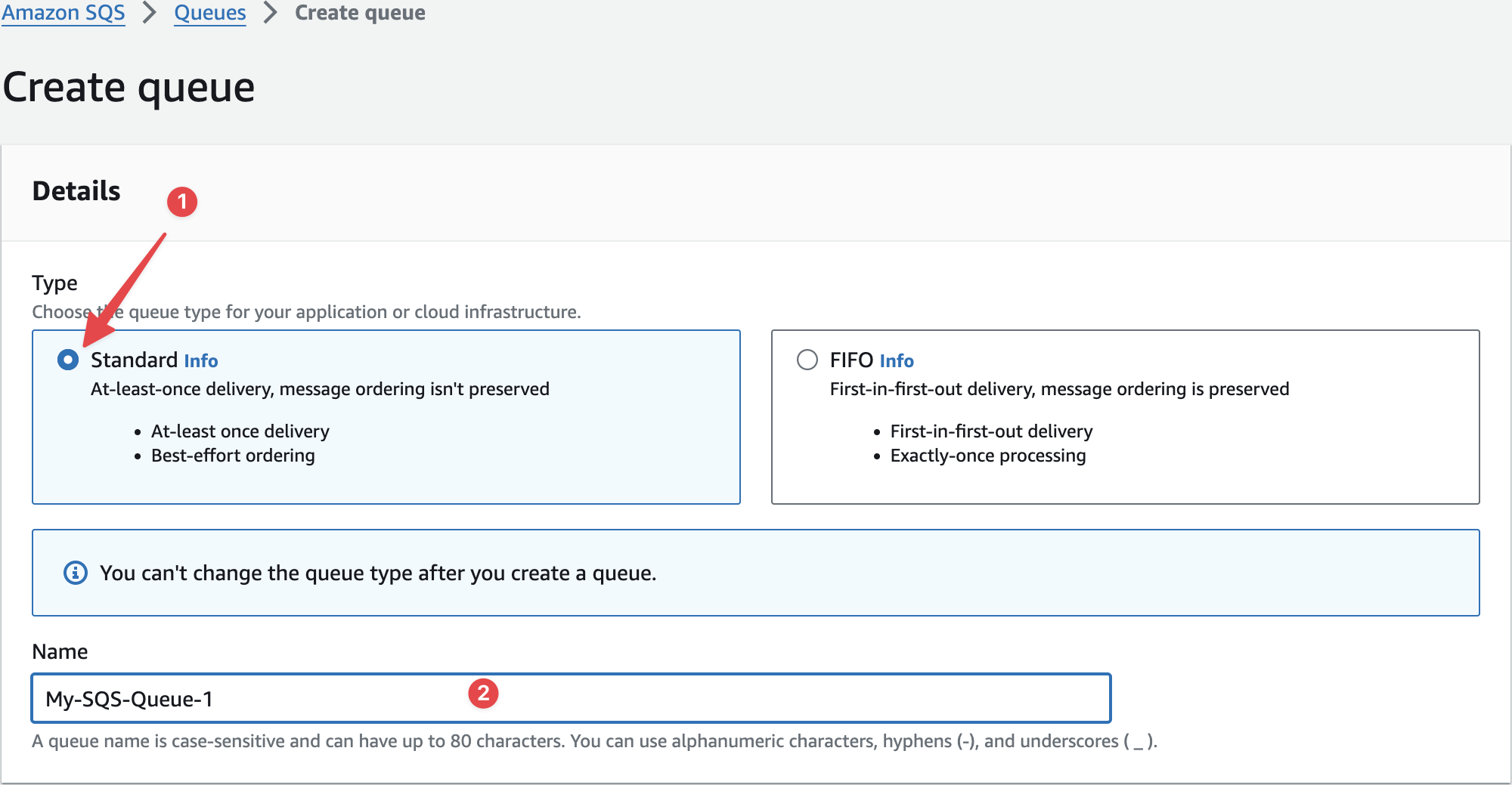The height and width of the screenshot is (785, 1512).
Task: Navigate to the Queues breadcrumb
Action: [210, 13]
